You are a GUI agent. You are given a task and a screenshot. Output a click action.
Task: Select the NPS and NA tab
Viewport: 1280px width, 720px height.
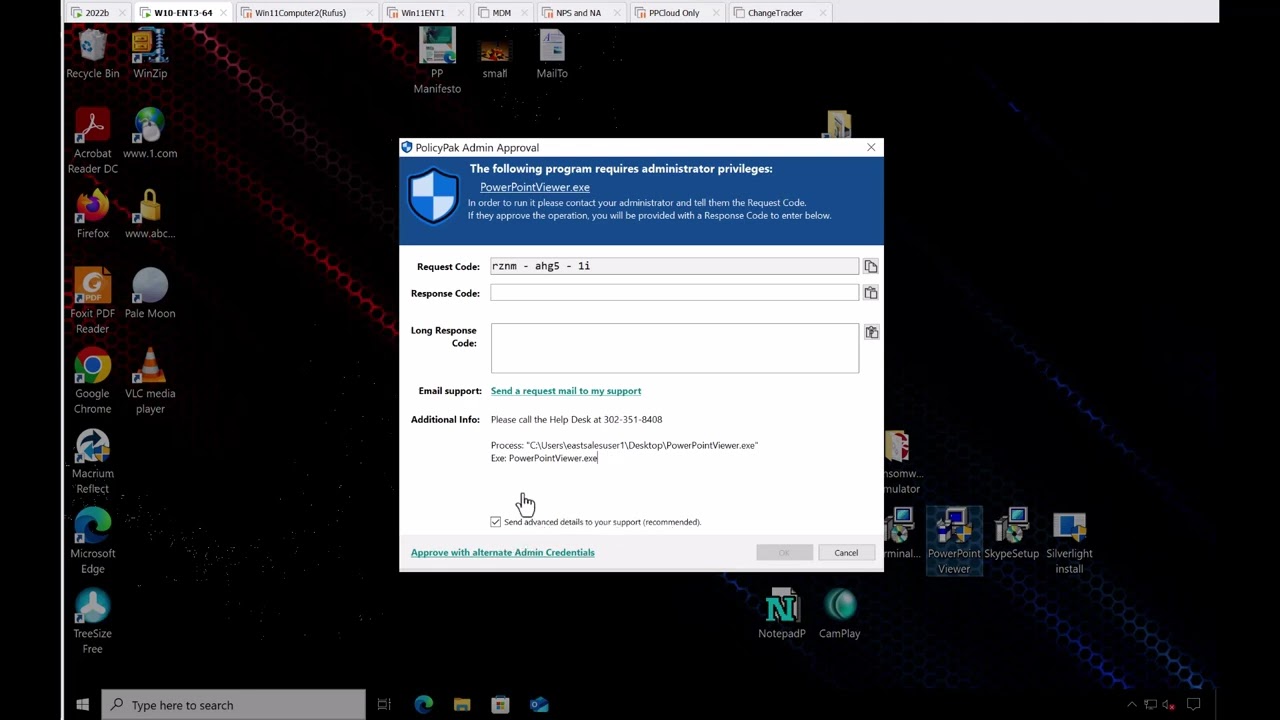(578, 13)
